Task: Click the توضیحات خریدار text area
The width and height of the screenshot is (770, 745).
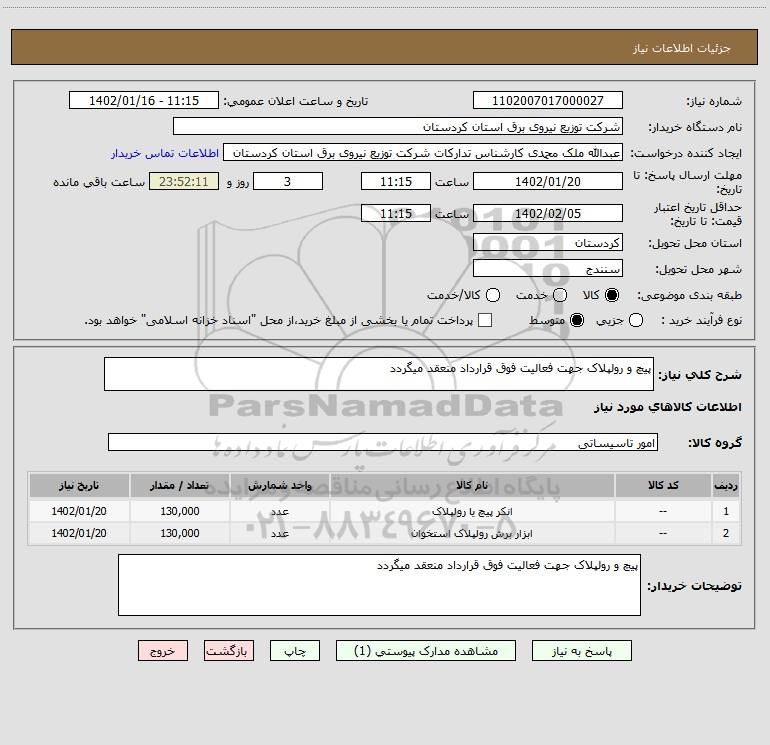Action: coord(379,585)
